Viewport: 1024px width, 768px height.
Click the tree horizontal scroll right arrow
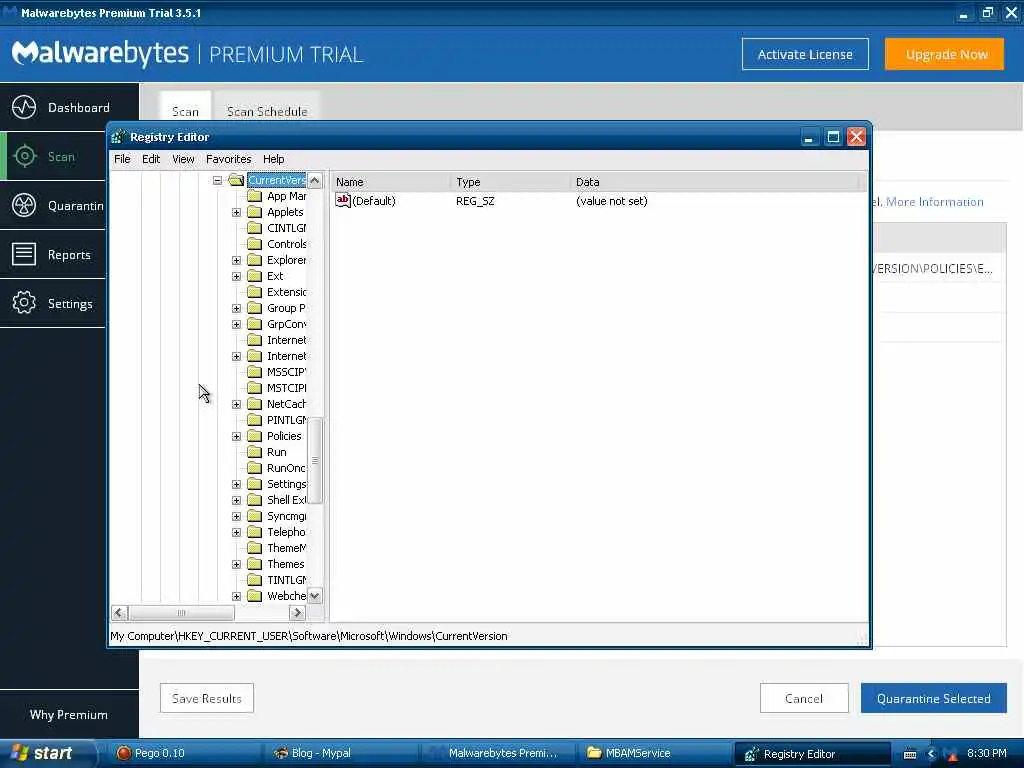coord(297,613)
